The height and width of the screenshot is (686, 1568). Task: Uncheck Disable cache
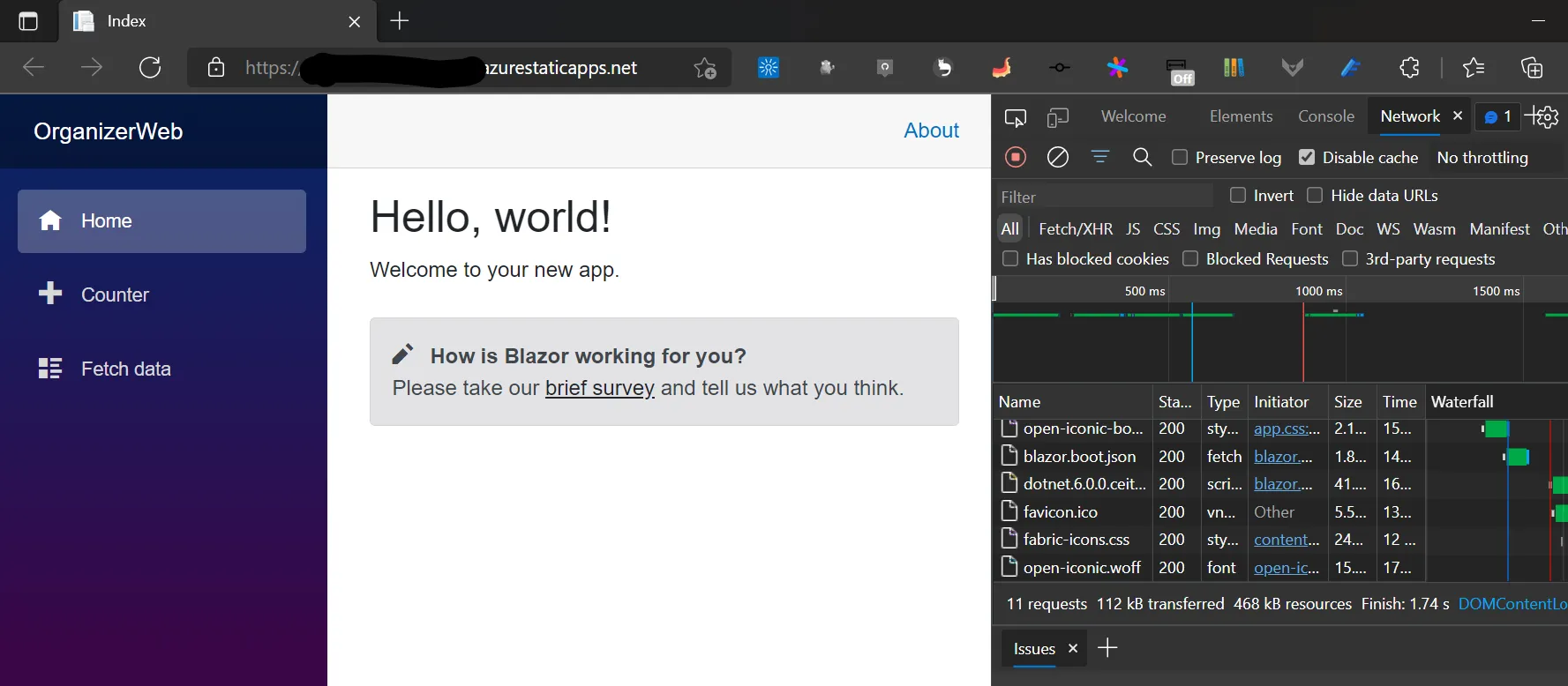[x=1307, y=157]
